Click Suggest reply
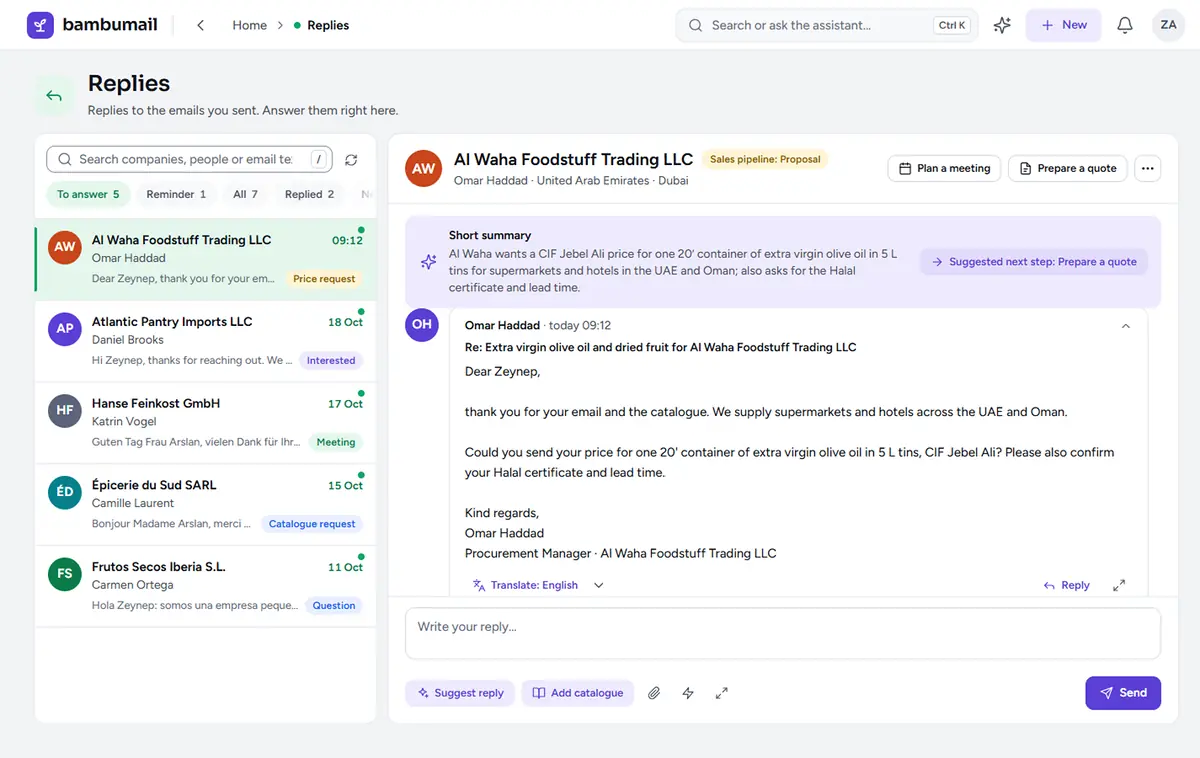 [460, 693]
